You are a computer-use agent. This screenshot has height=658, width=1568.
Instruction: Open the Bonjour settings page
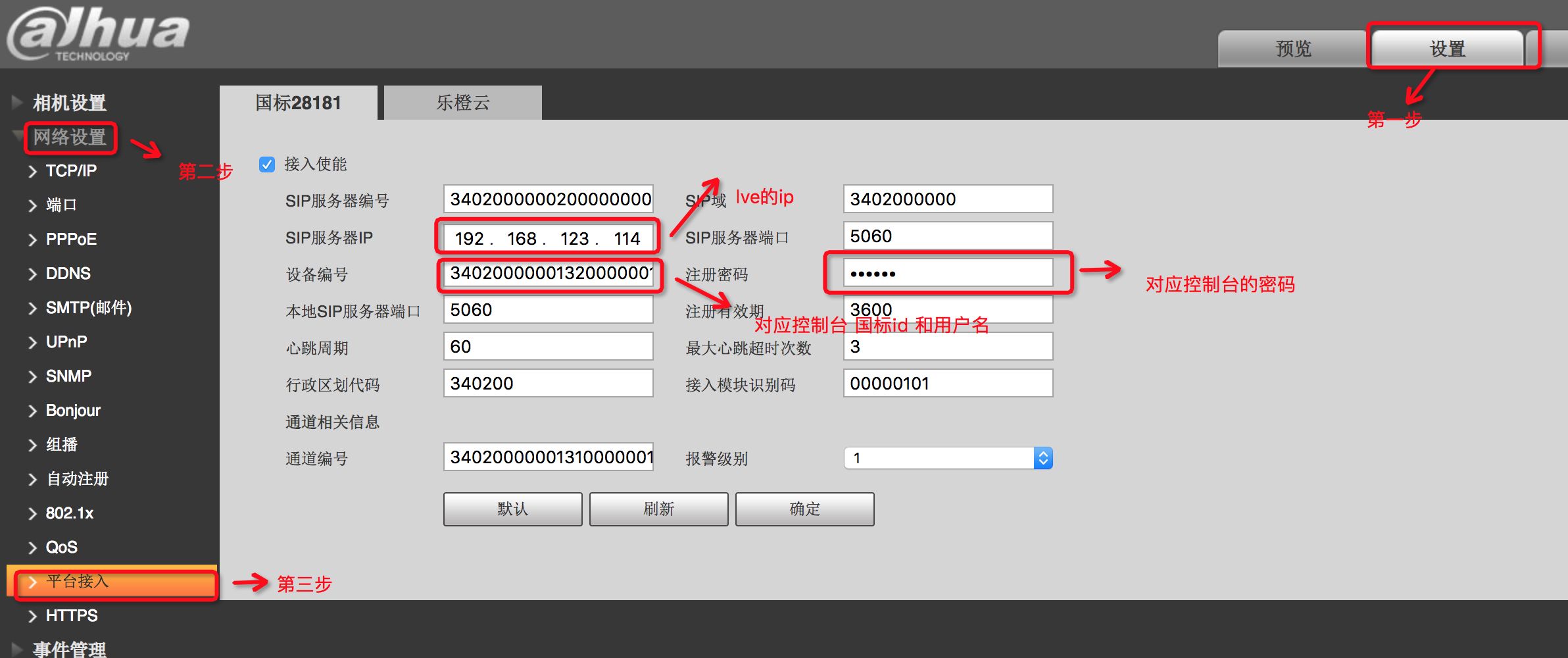click(x=72, y=411)
